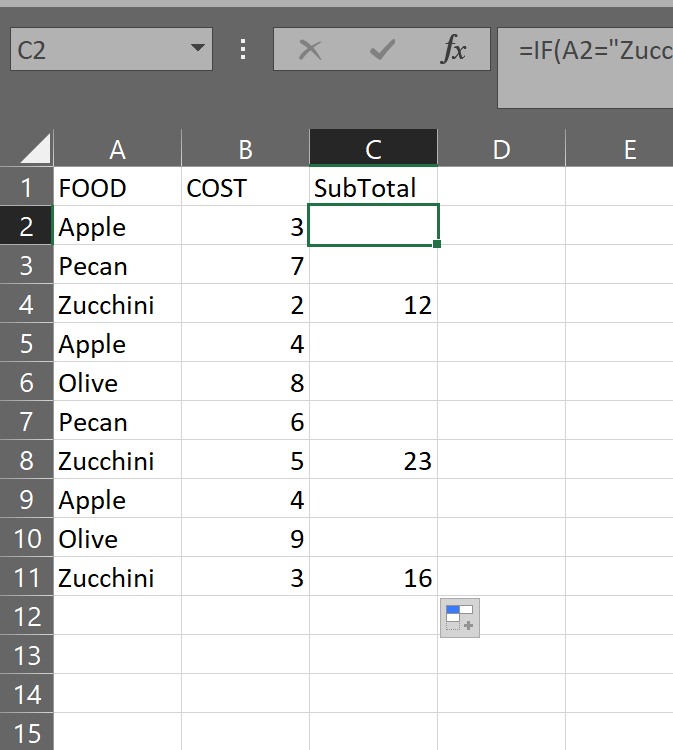
Task: Click the Select All corner triangle
Action: click(36, 150)
